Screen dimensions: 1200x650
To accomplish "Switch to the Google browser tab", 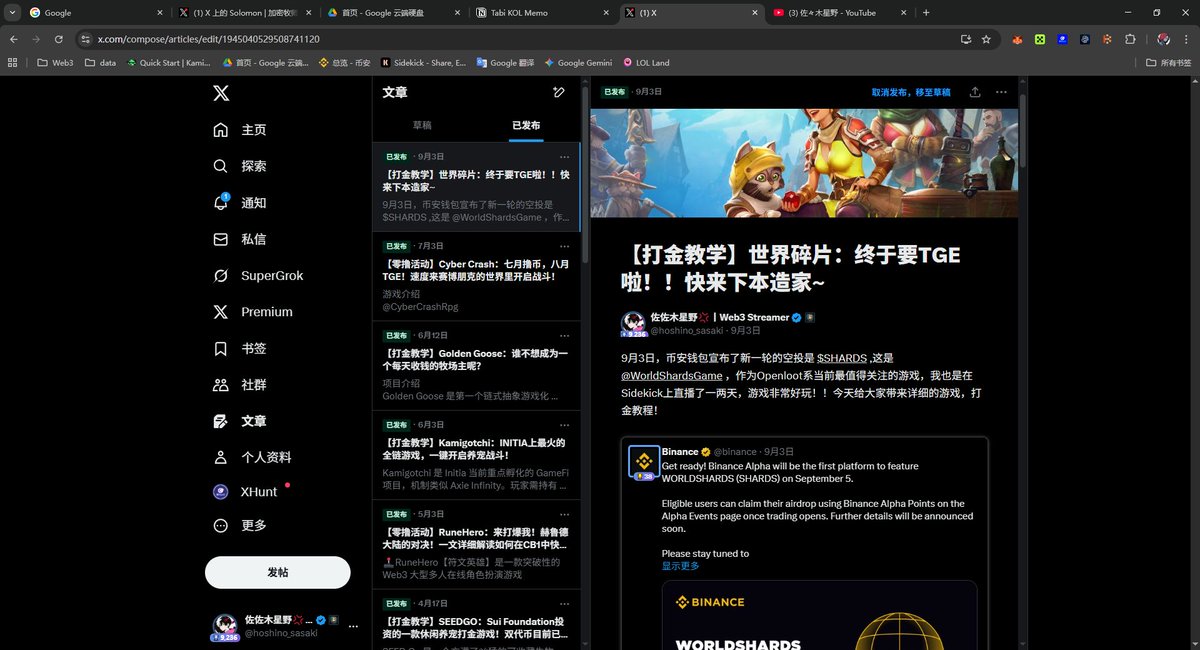I will (96, 13).
